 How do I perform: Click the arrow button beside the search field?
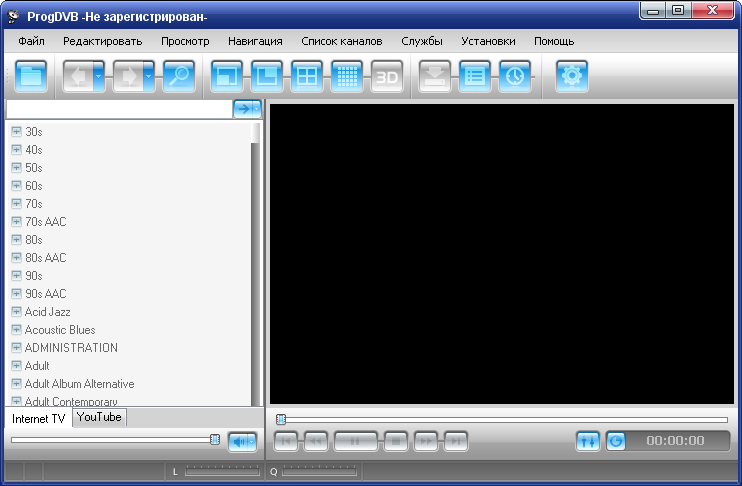[x=247, y=109]
